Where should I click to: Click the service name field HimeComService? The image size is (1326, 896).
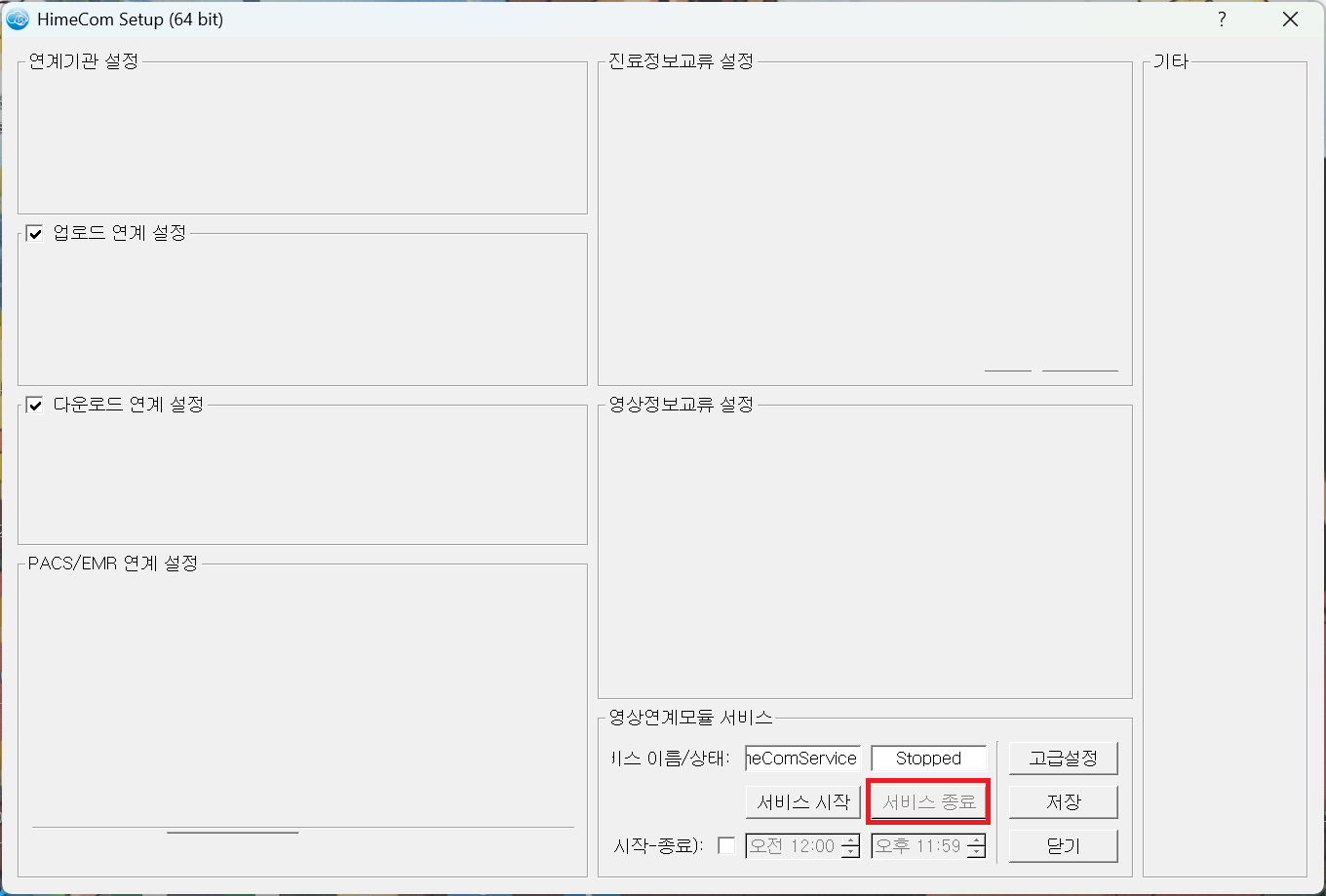tap(802, 759)
